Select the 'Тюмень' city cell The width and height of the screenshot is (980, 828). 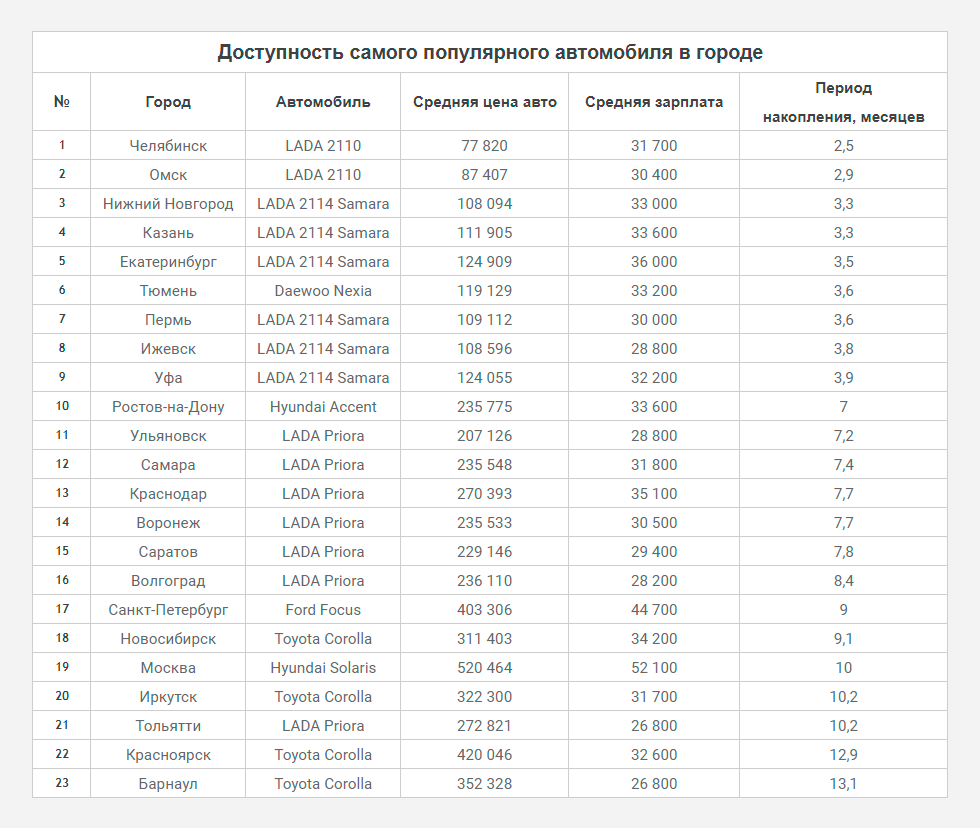coord(168,291)
